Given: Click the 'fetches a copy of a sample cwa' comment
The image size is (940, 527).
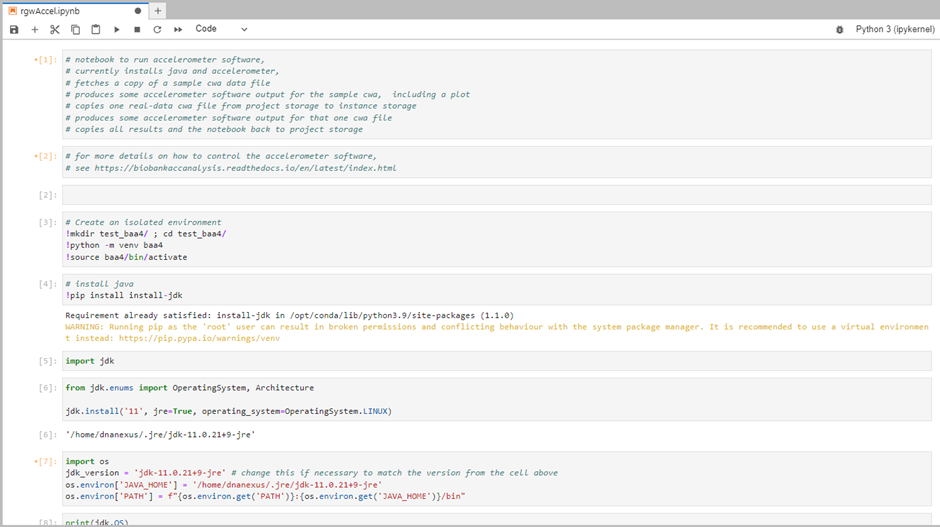Looking at the screenshot, I should [168, 83].
